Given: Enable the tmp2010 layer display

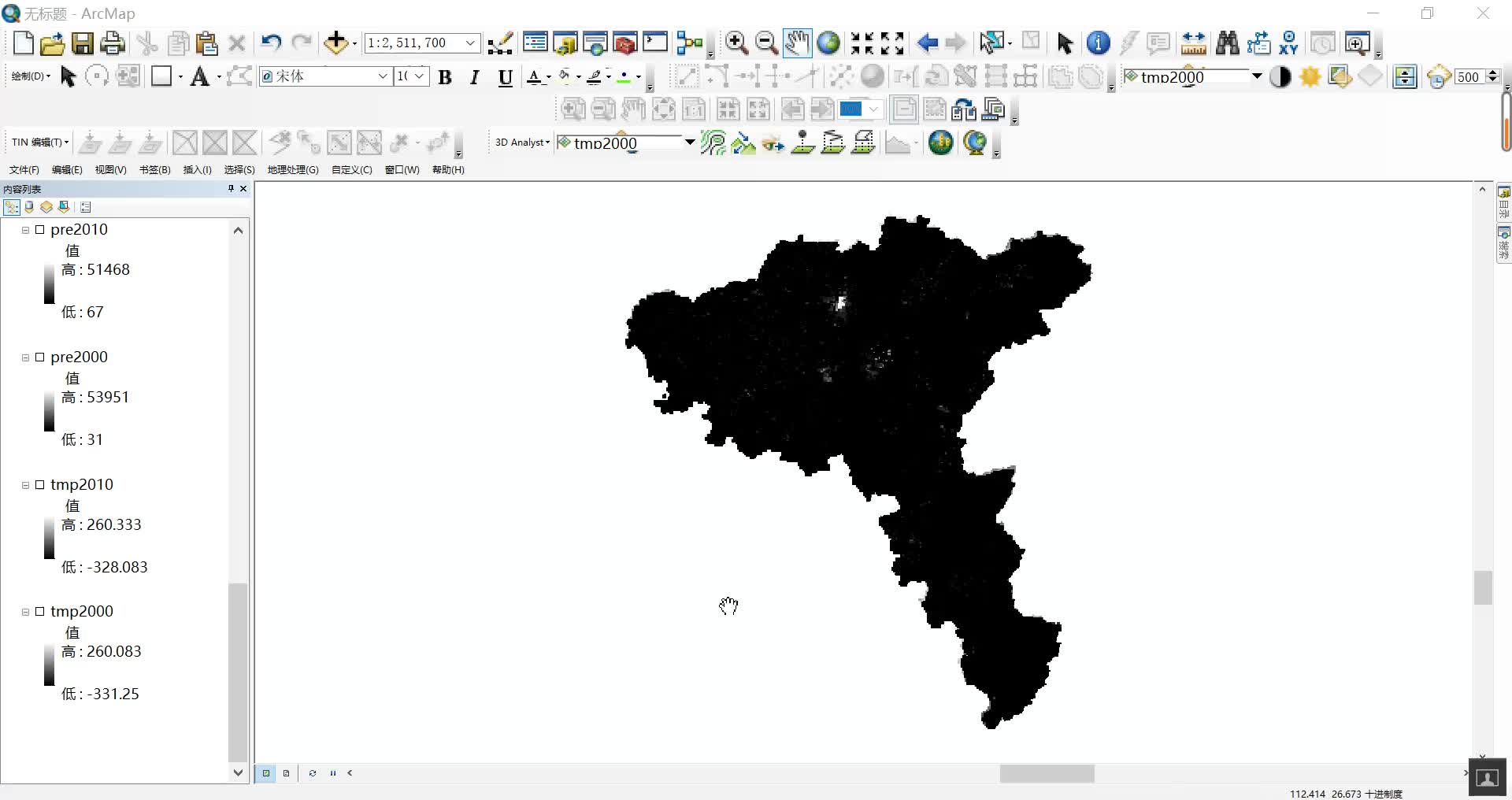Looking at the screenshot, I should click(41, 484).
